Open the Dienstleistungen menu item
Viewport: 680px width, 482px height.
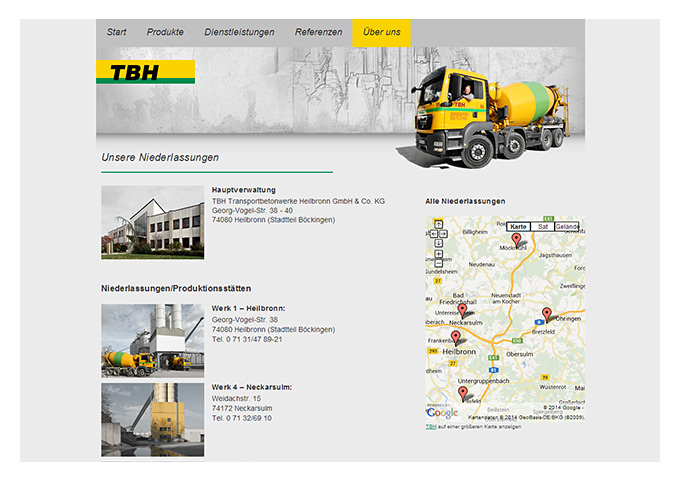pos(239,32)
